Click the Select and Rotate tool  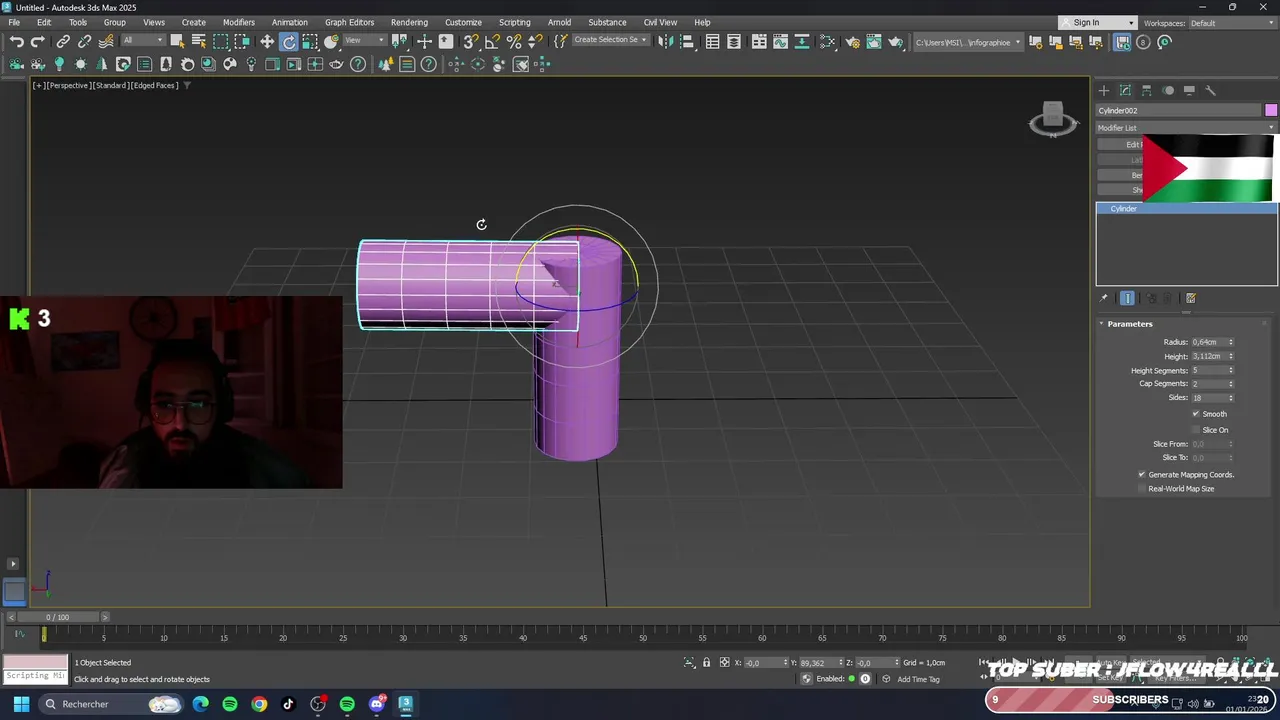tap(289, 41)
